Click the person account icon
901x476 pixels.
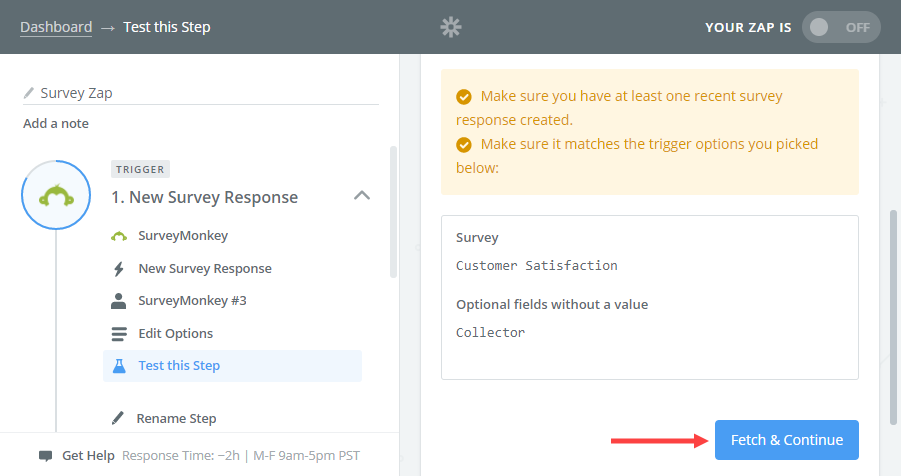(118, 301)
